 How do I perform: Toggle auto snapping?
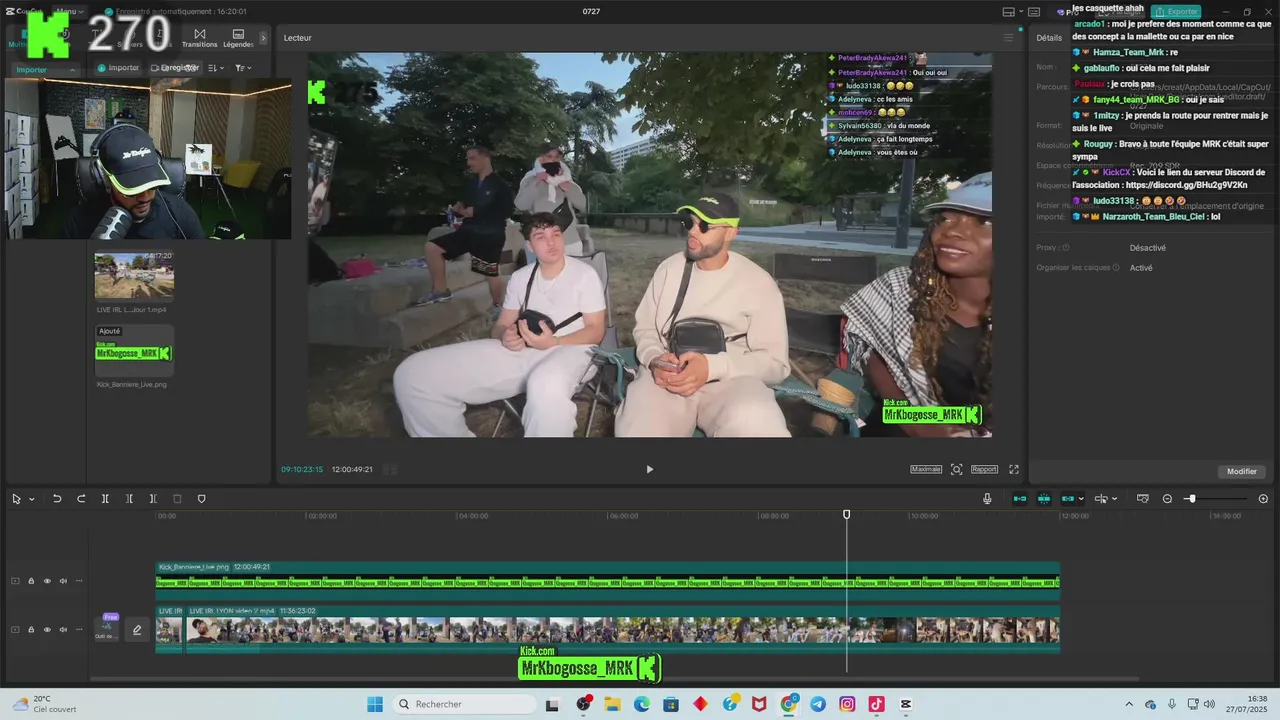coord(1044,499)
